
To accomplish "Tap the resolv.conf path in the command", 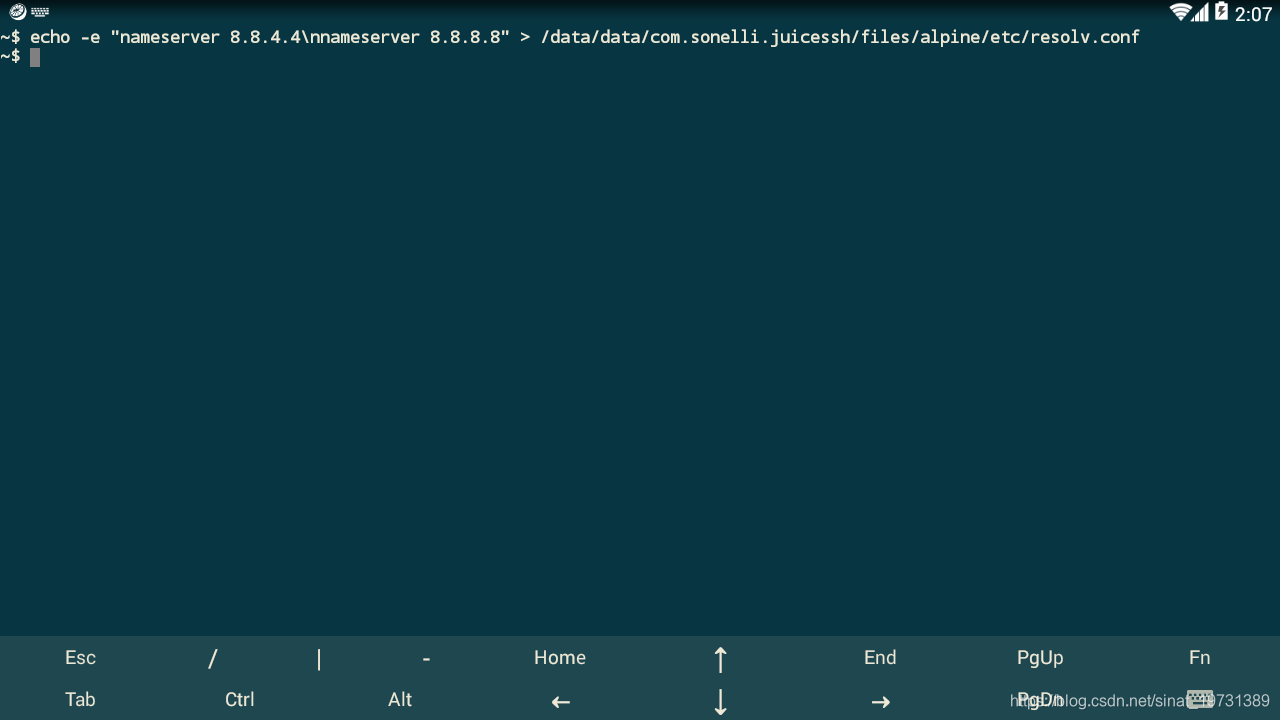I will 840,37.
